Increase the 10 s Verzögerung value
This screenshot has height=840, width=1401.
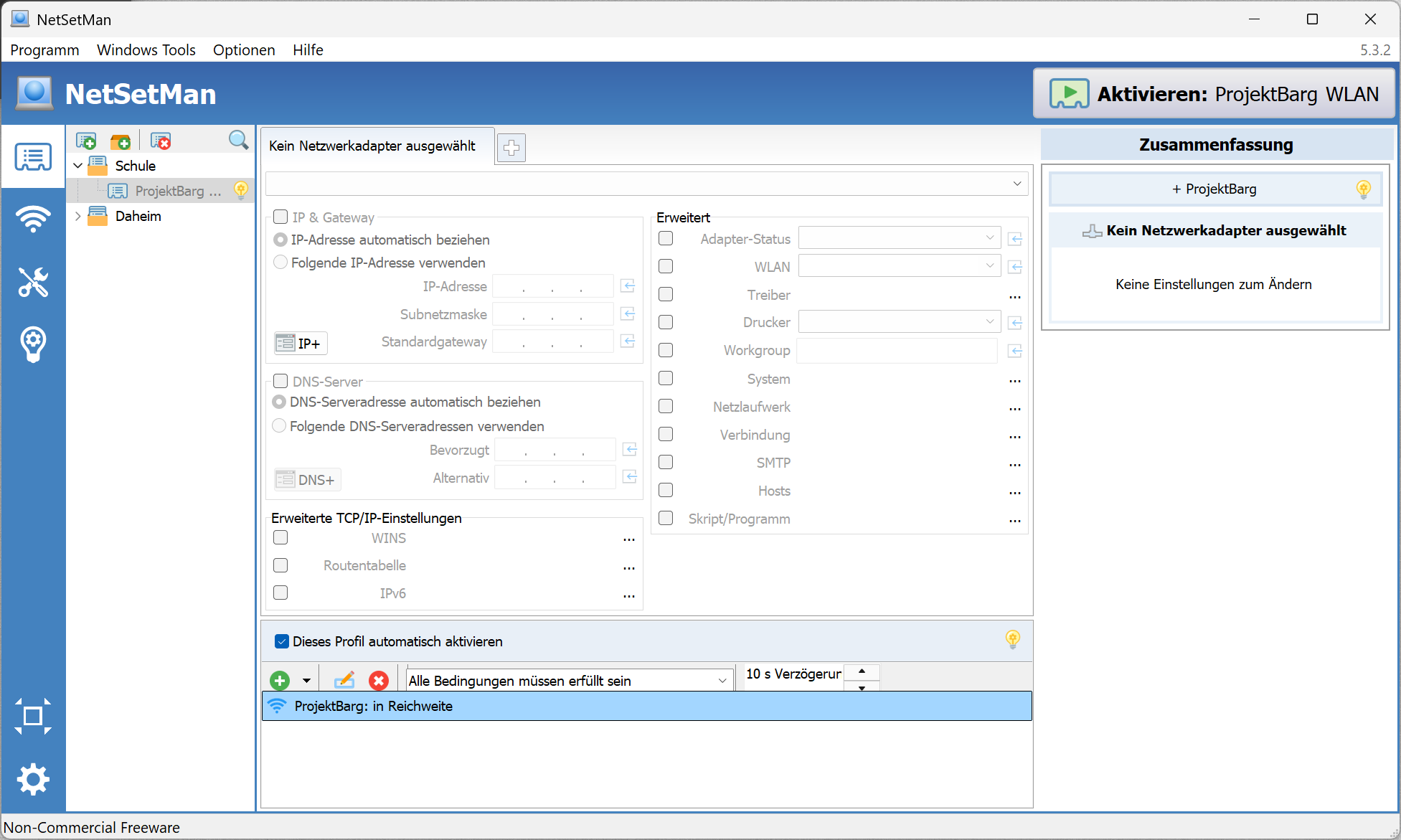[861, 671]
